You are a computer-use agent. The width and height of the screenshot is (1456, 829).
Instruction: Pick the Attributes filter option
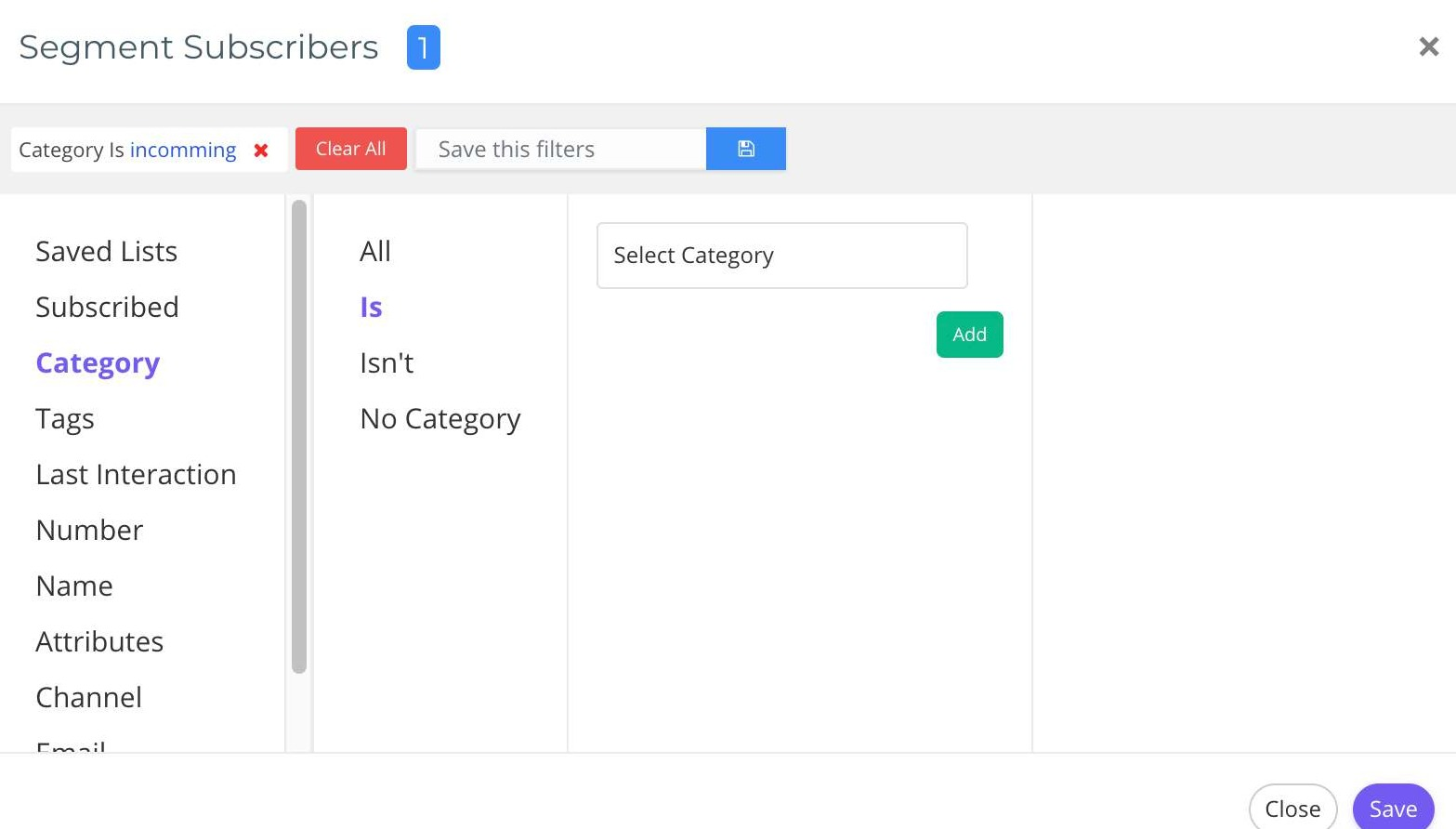click(x=99, y=641)
